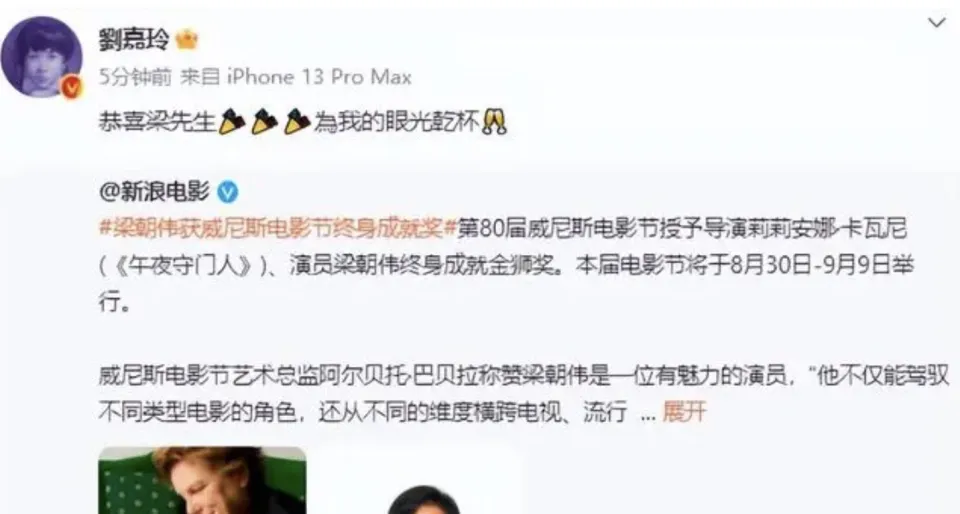Expand full post text with 展开
The width and height of the screenshot is (960, 514).
(684, 412)
